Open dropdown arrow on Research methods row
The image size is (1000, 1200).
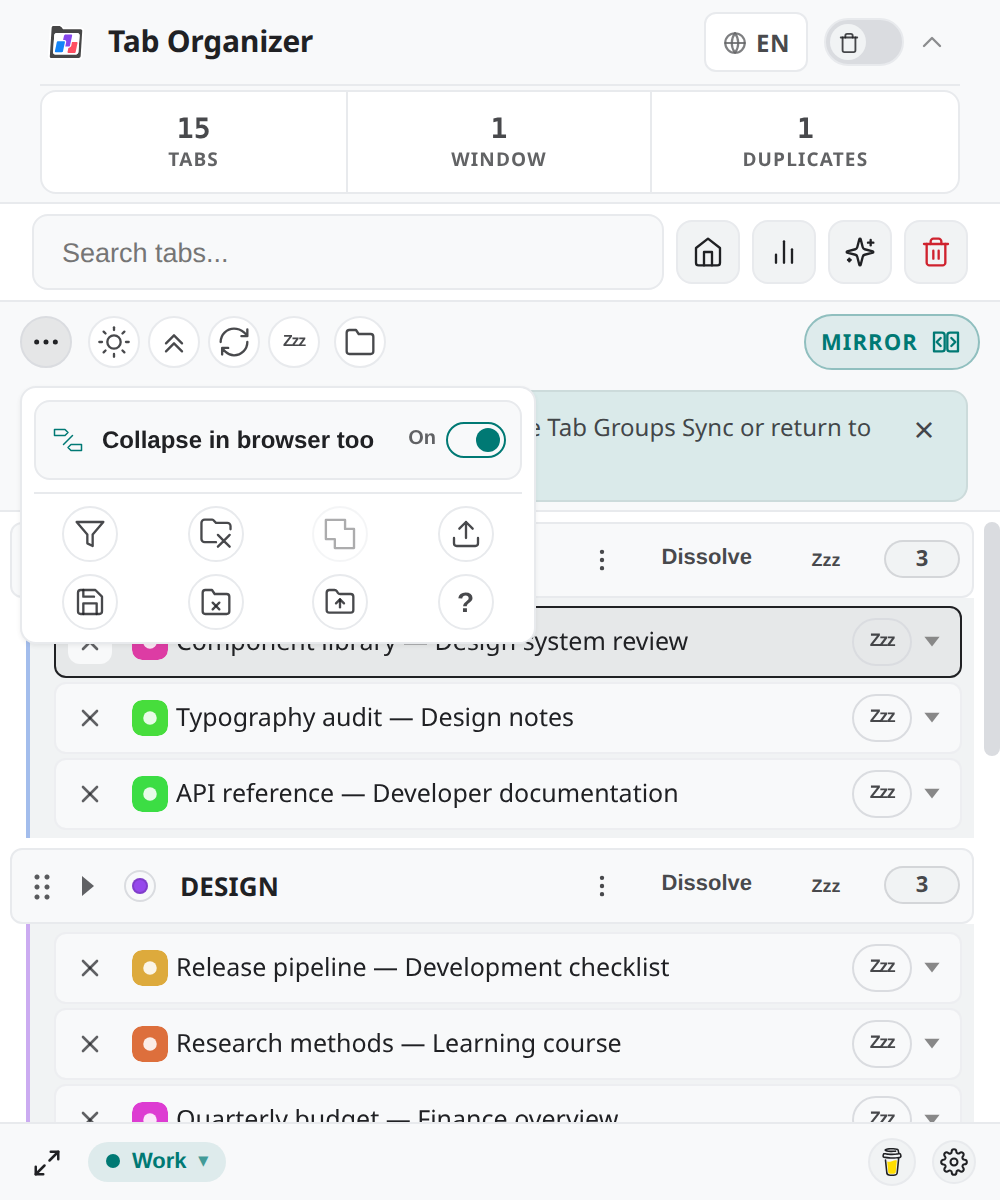point(933,1043)
